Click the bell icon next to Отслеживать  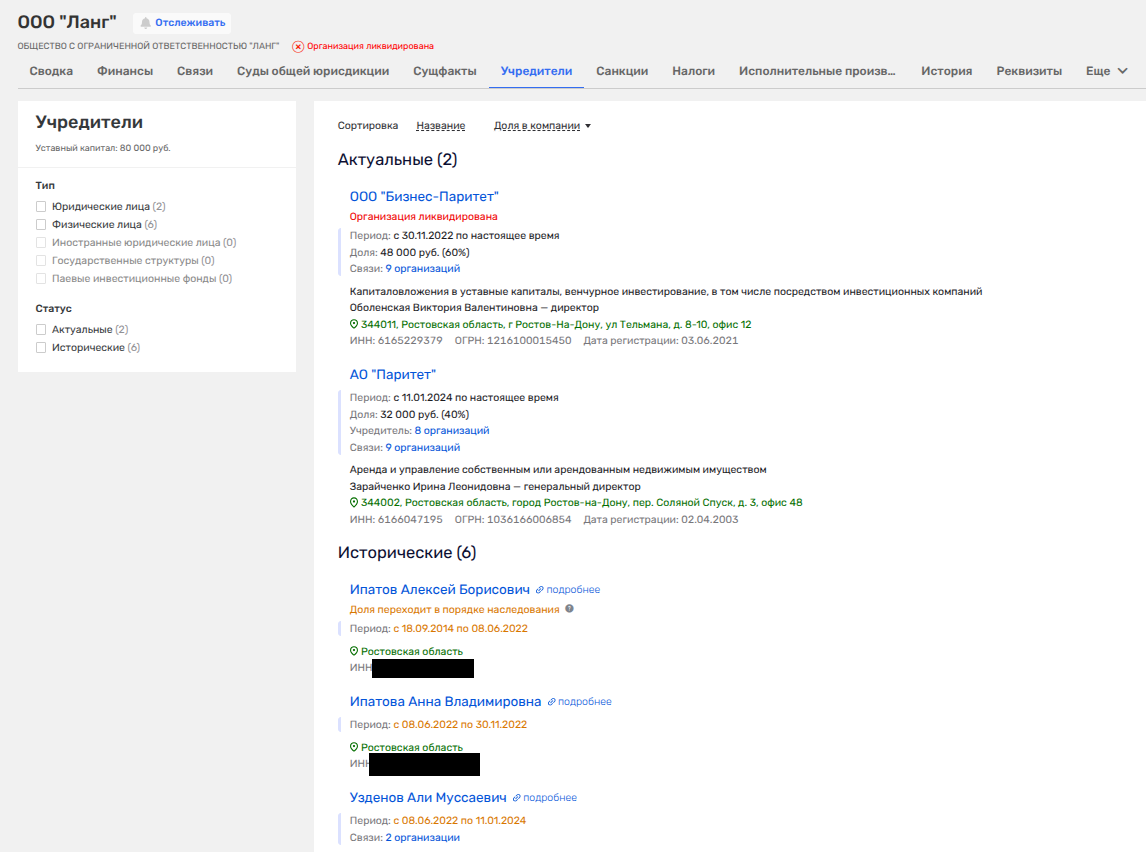click(x=146, y=23)
